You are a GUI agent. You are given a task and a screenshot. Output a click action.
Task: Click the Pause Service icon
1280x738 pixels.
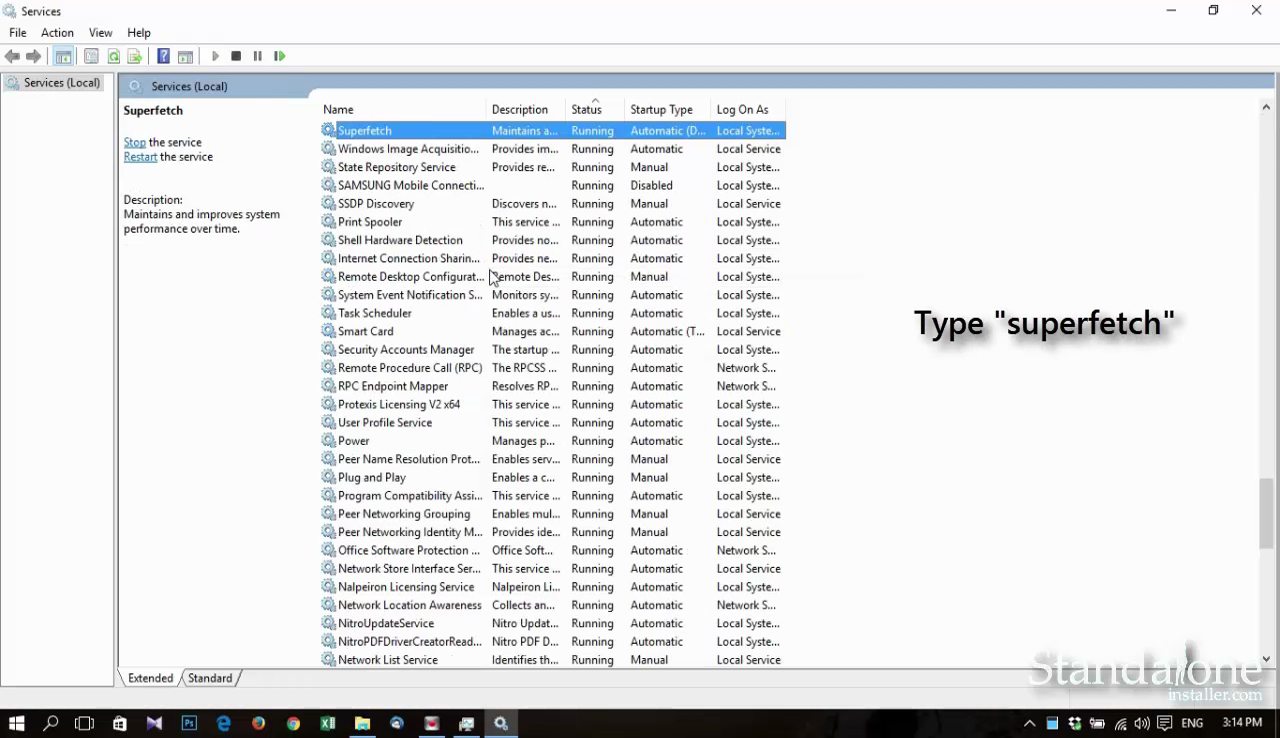click(257, 57)
